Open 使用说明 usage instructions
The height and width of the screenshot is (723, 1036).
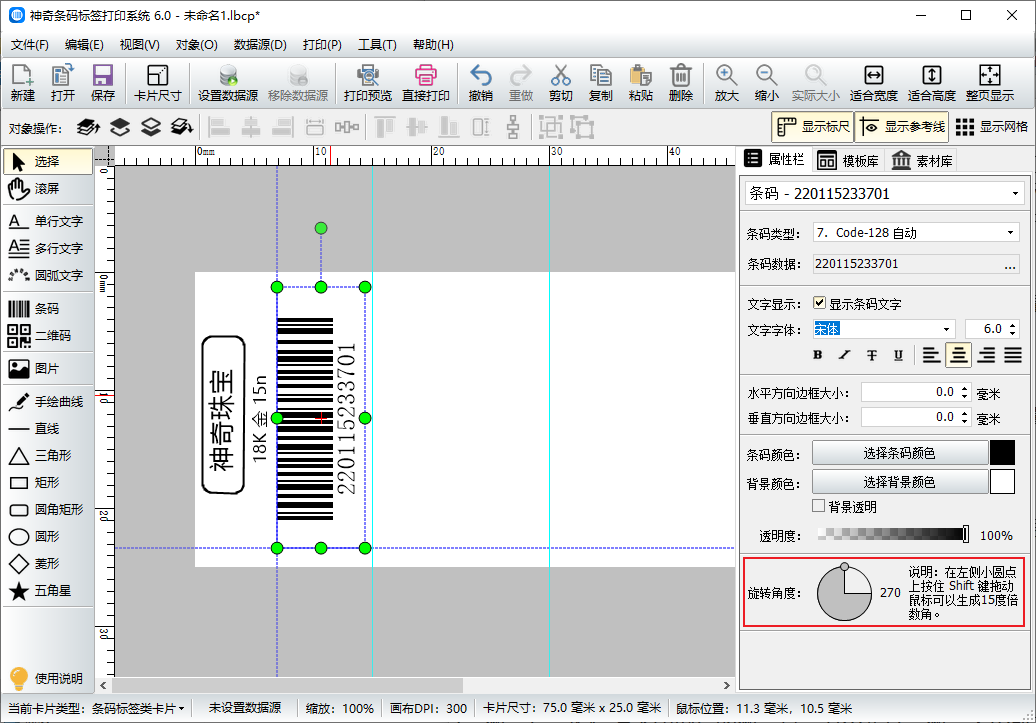pyautogui.click(x=47, y=679)
